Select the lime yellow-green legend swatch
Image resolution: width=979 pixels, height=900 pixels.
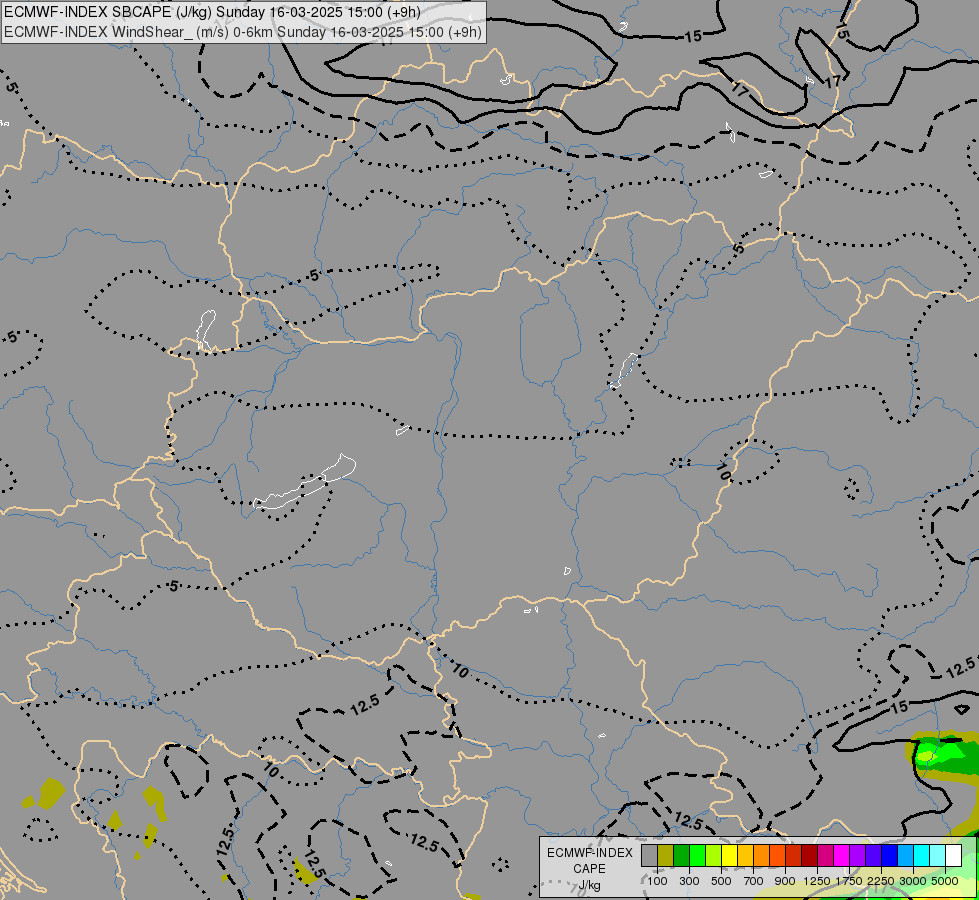click(x=714, y=856)
